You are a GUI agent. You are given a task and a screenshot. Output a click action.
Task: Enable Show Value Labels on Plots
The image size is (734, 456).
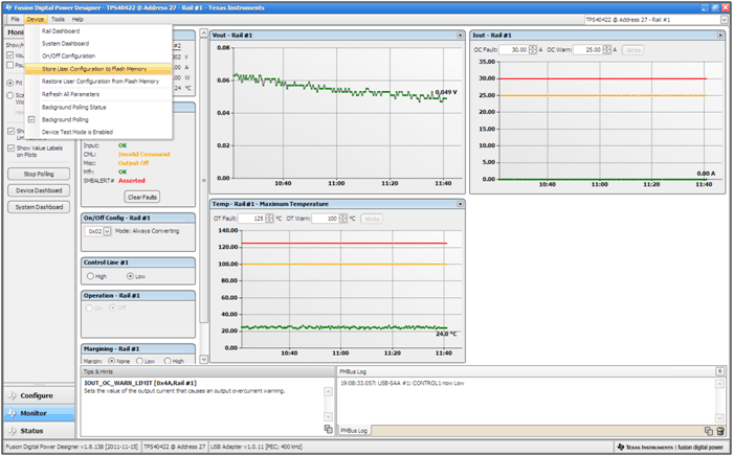point(11,148)
